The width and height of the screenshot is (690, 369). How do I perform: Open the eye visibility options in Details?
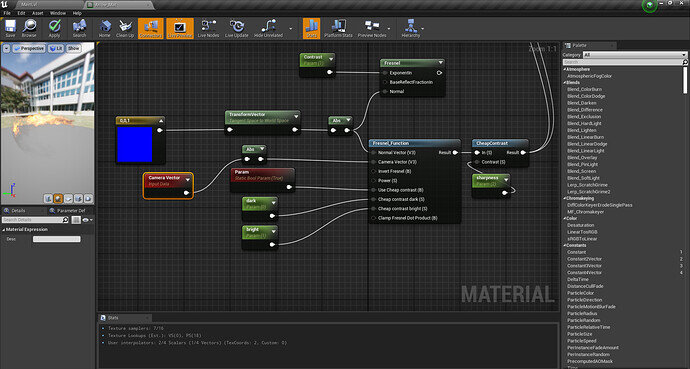87,220
